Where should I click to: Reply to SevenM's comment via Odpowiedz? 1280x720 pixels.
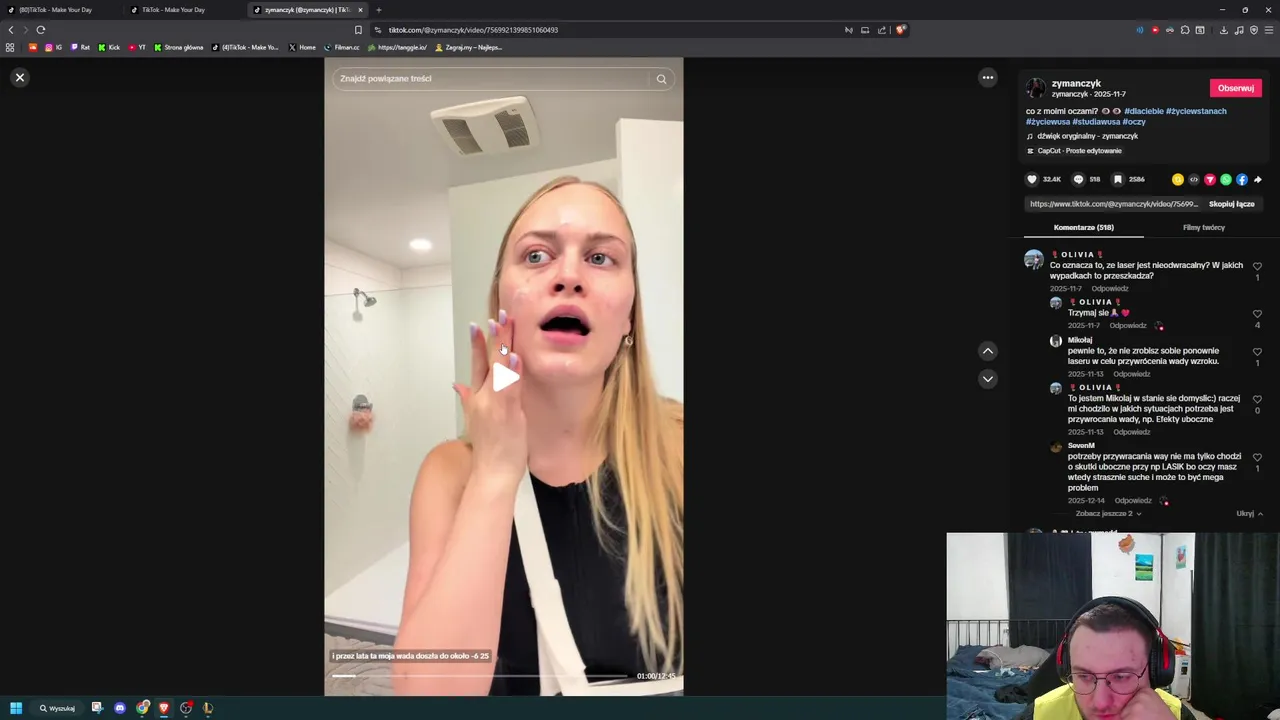[x=1132, y=500]
